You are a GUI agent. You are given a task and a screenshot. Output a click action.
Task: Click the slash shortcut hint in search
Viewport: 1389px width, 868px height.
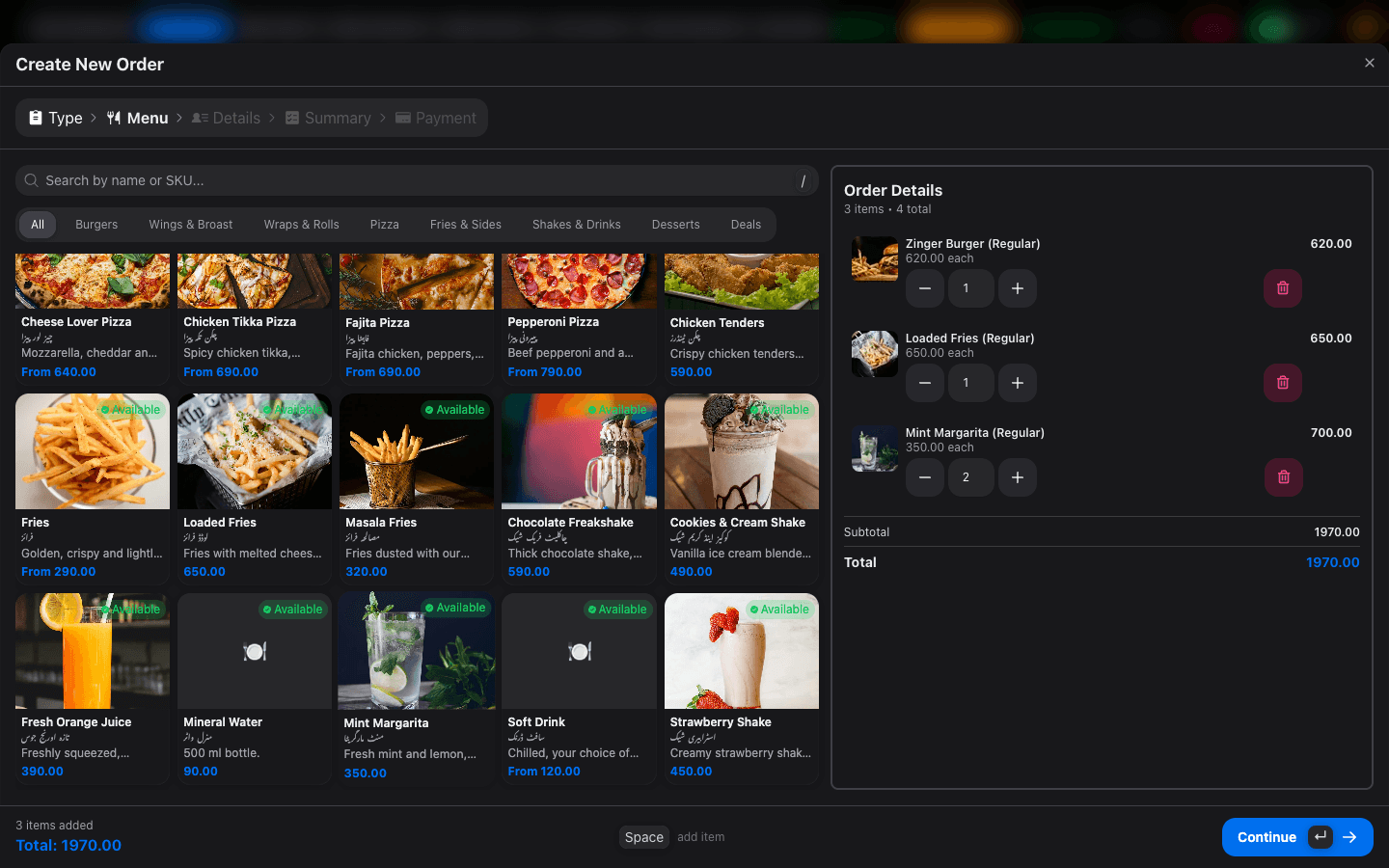pos(803,180)
